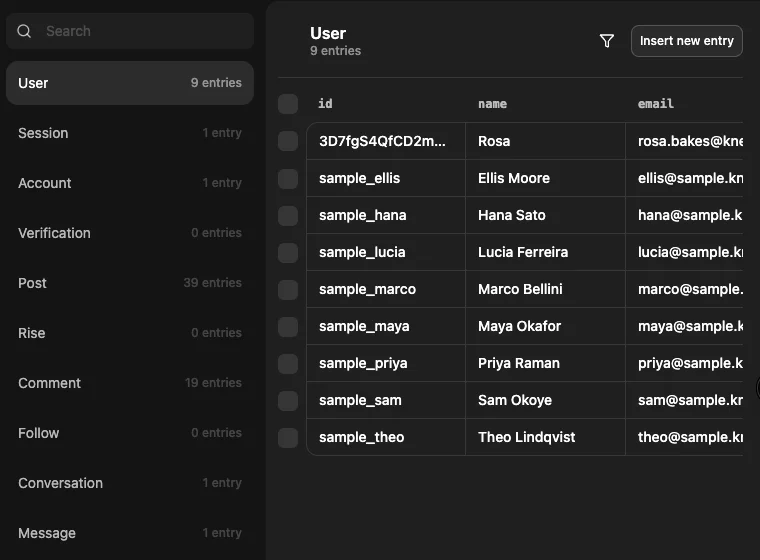This screenshot has height=560, width=760.
Task: Click the Hana Sato name cell
Action: [x=545, y=215]
